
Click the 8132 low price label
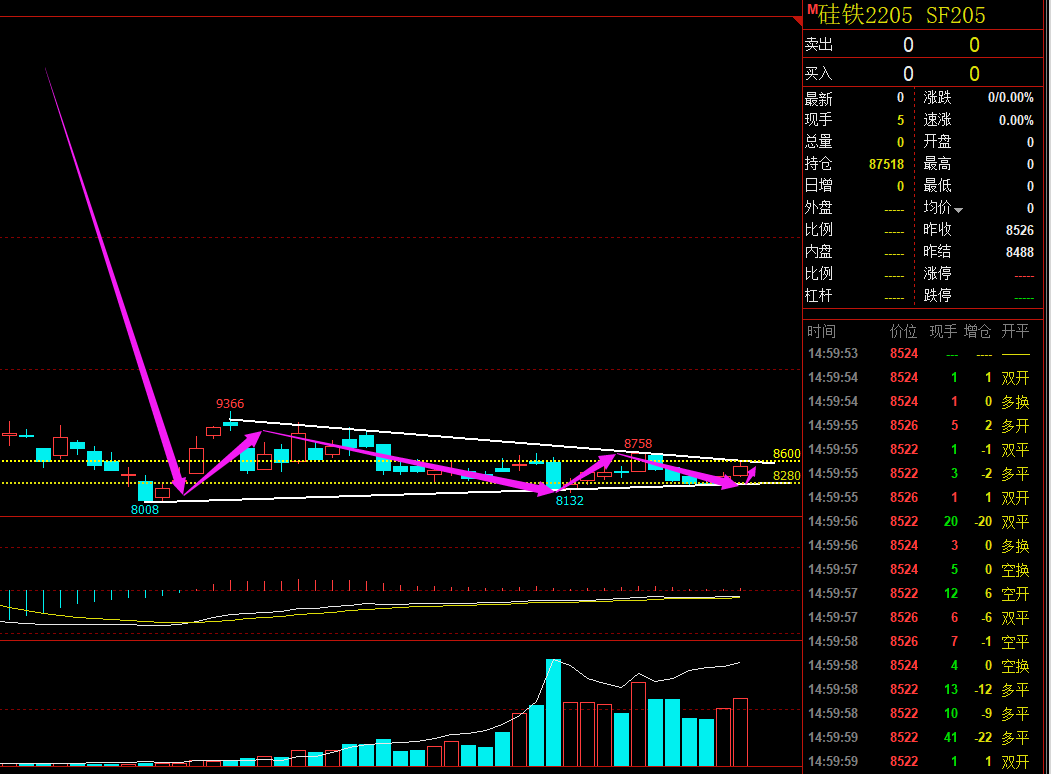570,501
